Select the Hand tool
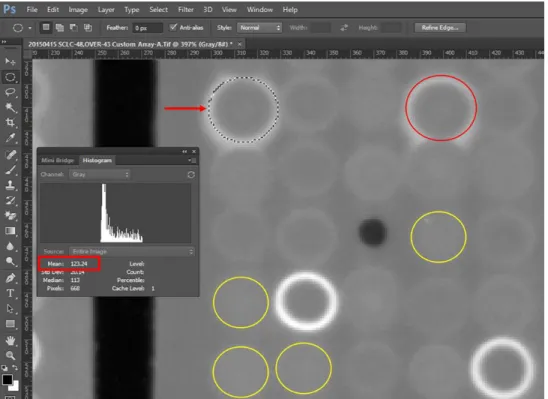The height and width of the screenshot is (399, 548). (x=10, y=340)
